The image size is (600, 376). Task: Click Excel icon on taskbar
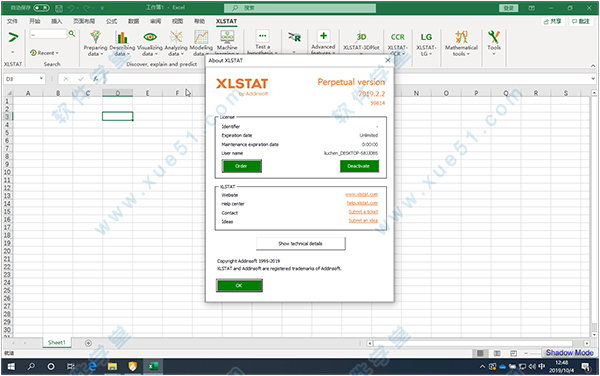(153, 366)
